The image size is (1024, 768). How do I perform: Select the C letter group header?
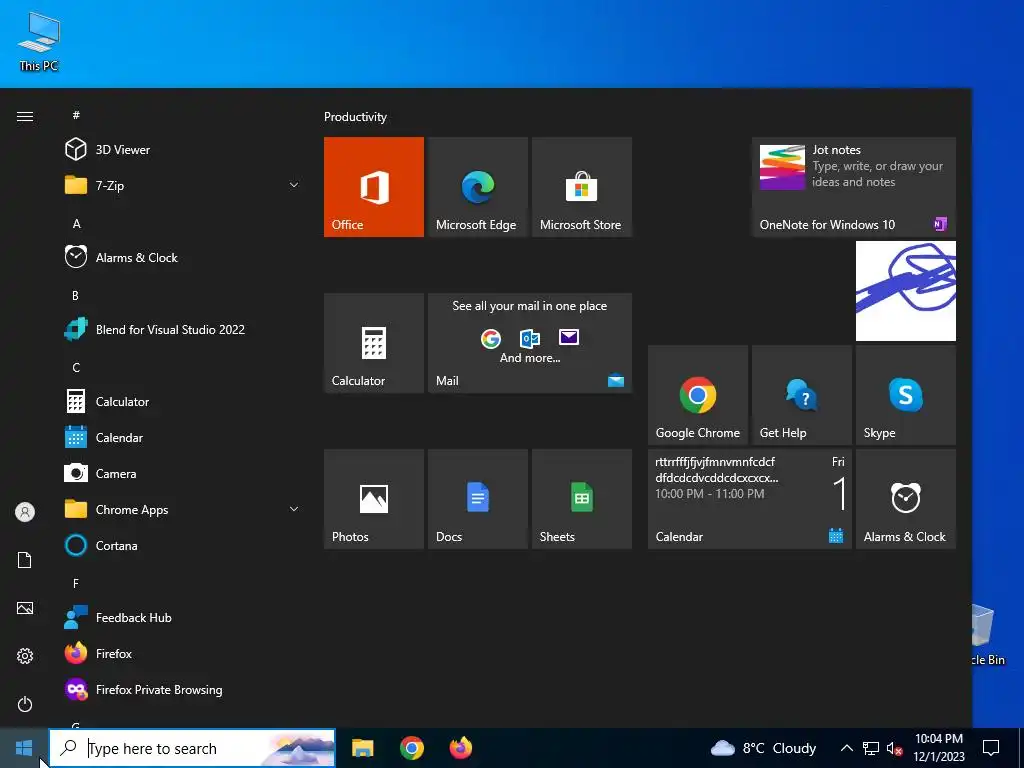(76, 368)
